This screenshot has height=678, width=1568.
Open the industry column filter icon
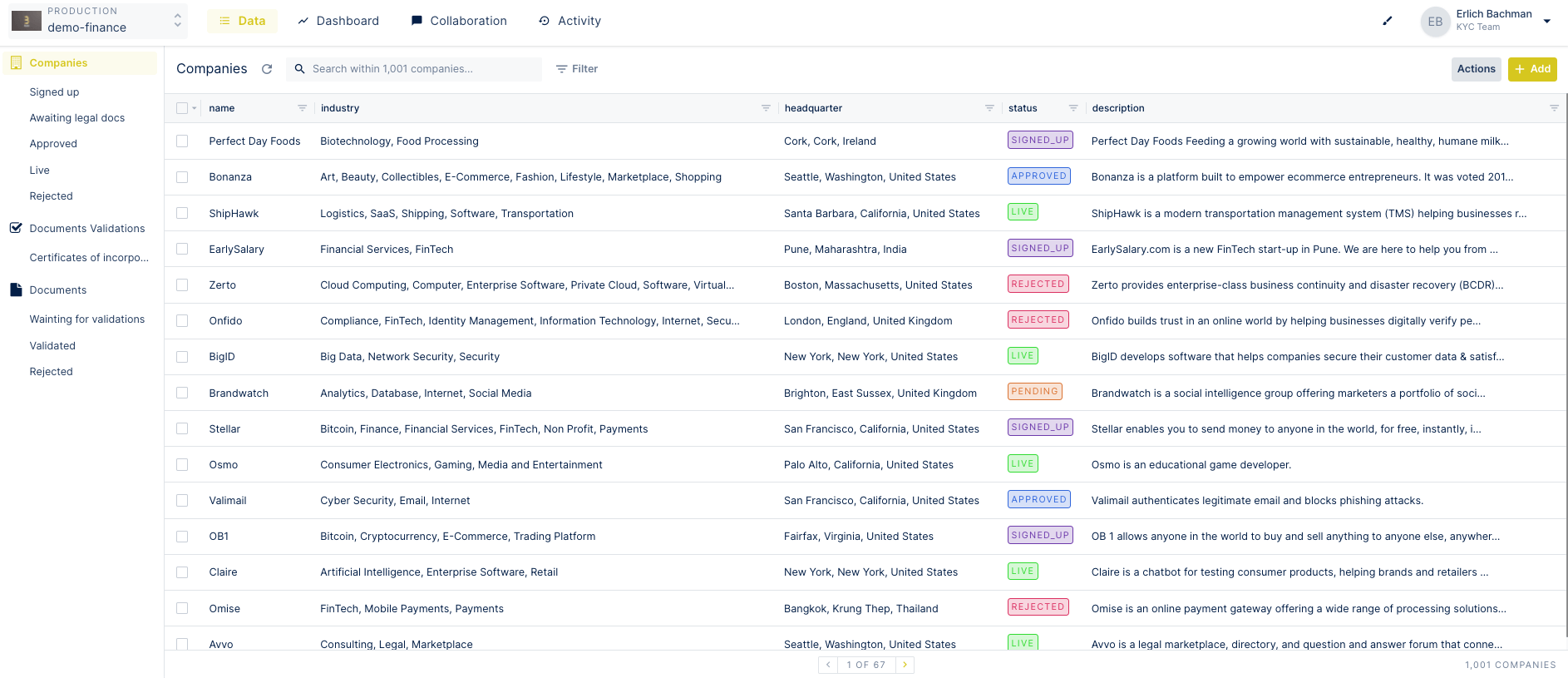coord(766,108)
